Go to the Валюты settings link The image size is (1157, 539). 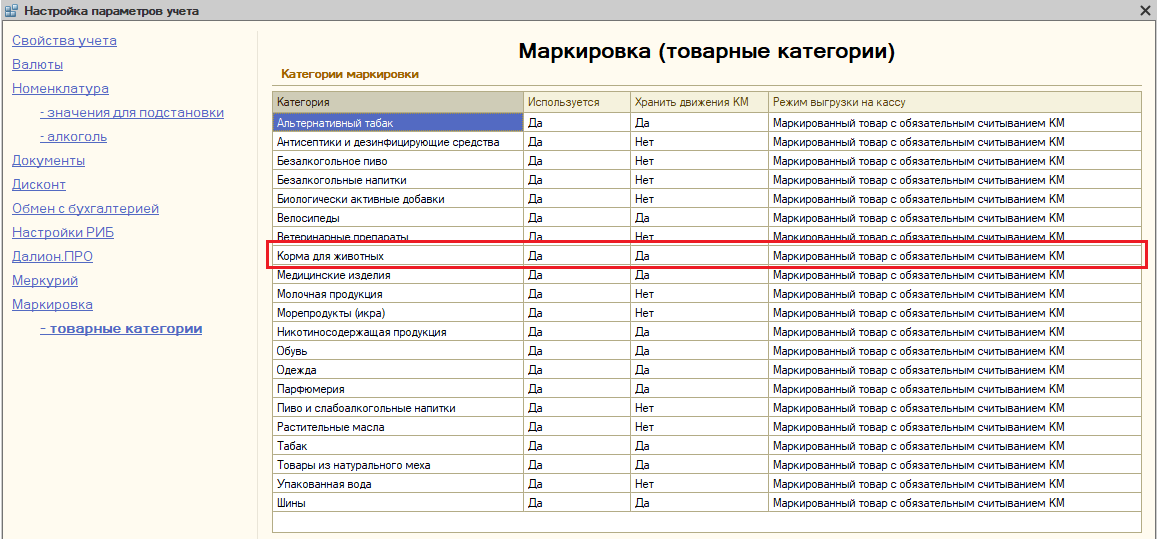pyautogui.click(x=37, y=65)
